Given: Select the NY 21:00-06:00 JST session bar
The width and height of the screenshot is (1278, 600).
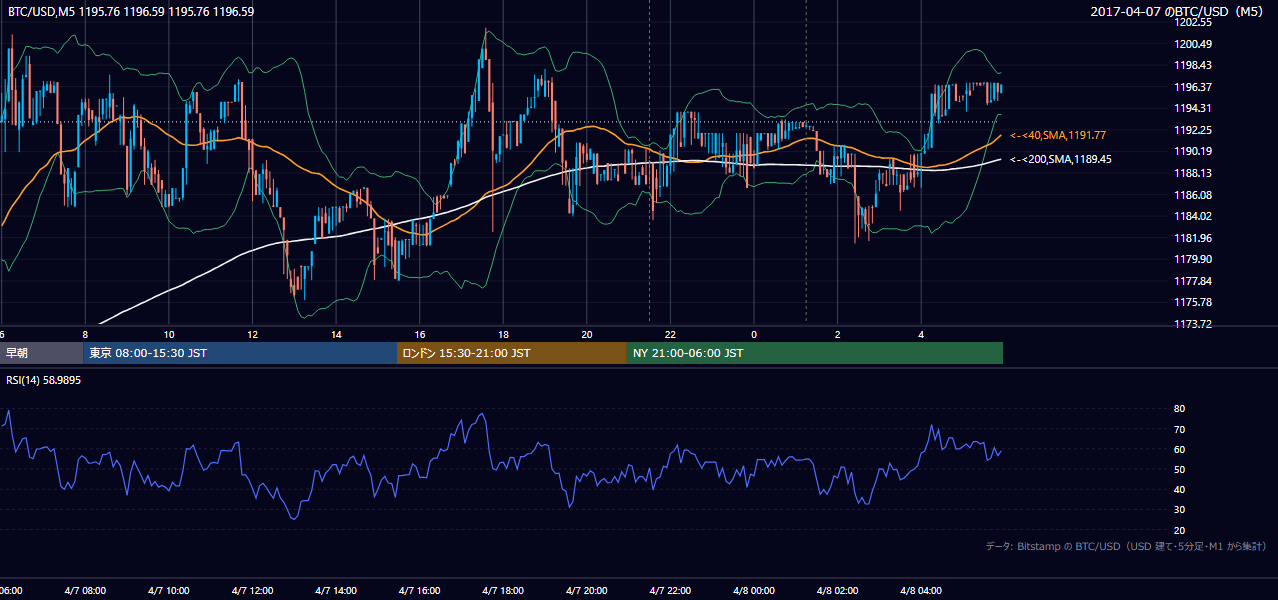Looking at the screenshot, I should pos(815,353).
